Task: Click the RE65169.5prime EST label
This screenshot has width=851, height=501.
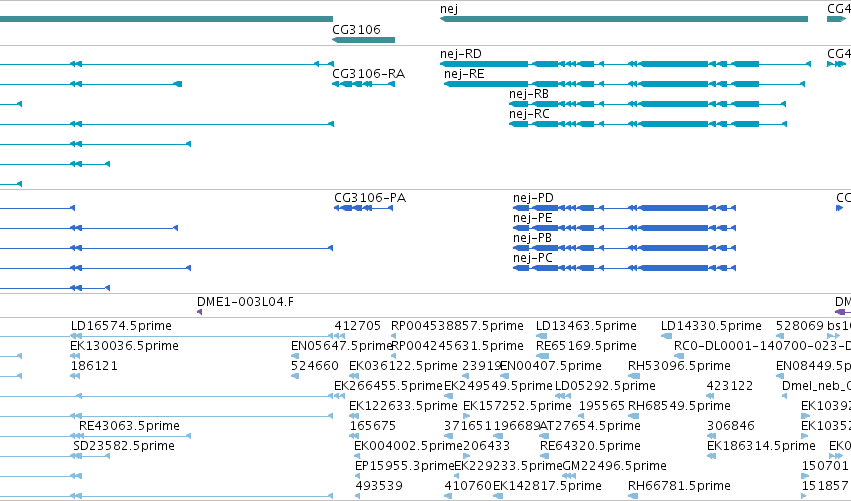Action: (x=586, y=346)
